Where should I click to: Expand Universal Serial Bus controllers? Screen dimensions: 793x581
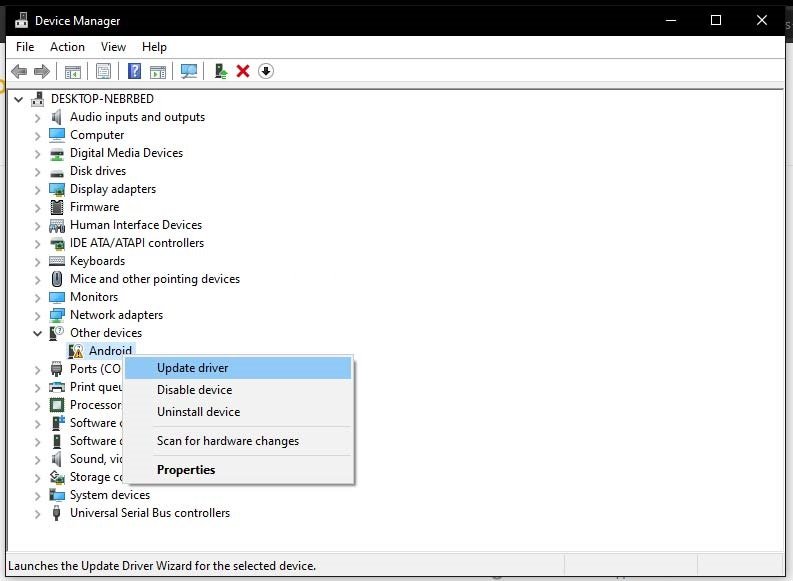pyautogui.click(x=37, y=514)
